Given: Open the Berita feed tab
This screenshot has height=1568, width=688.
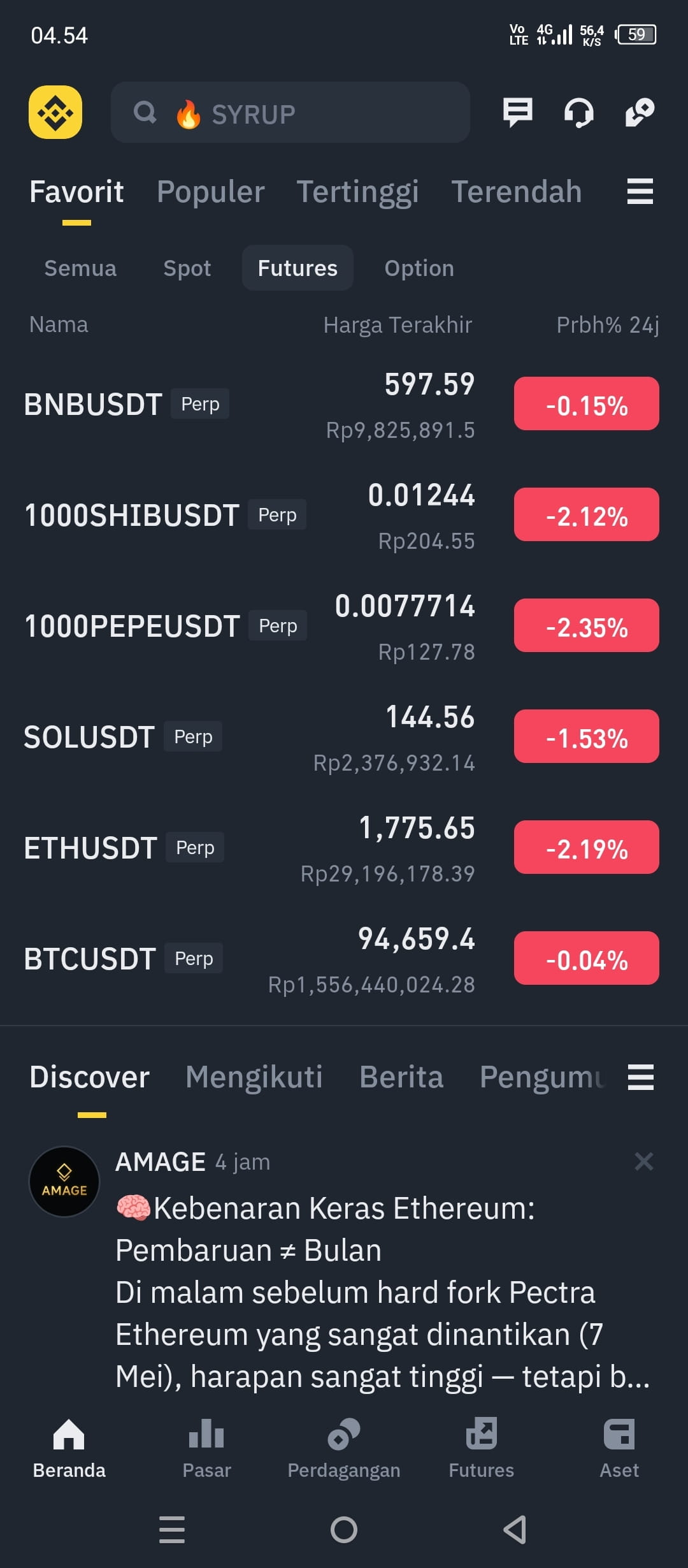Looking at the screenshot, I should click(x=401, y=1077).
